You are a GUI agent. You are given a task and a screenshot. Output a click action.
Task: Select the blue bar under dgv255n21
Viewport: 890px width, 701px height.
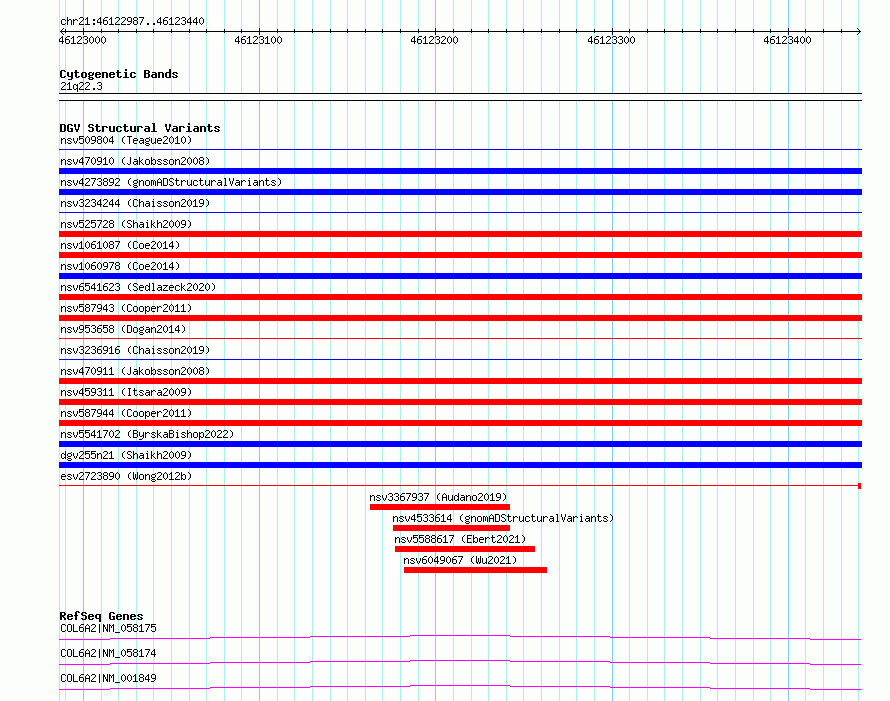(x=460, y=465)
